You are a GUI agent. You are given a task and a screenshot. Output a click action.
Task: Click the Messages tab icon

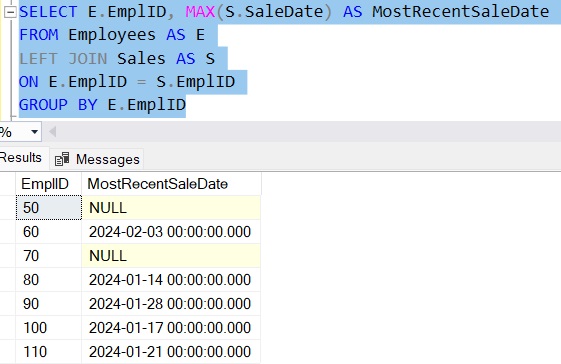pyautogui.click(x=62, y=159)
